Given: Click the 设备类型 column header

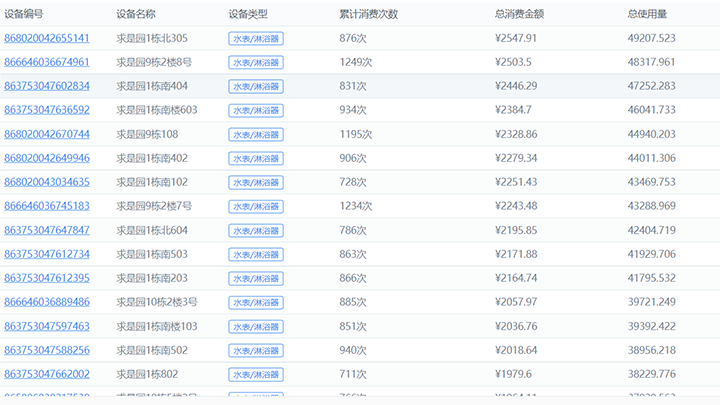Looking at the screenshot, I should point(248,14).
